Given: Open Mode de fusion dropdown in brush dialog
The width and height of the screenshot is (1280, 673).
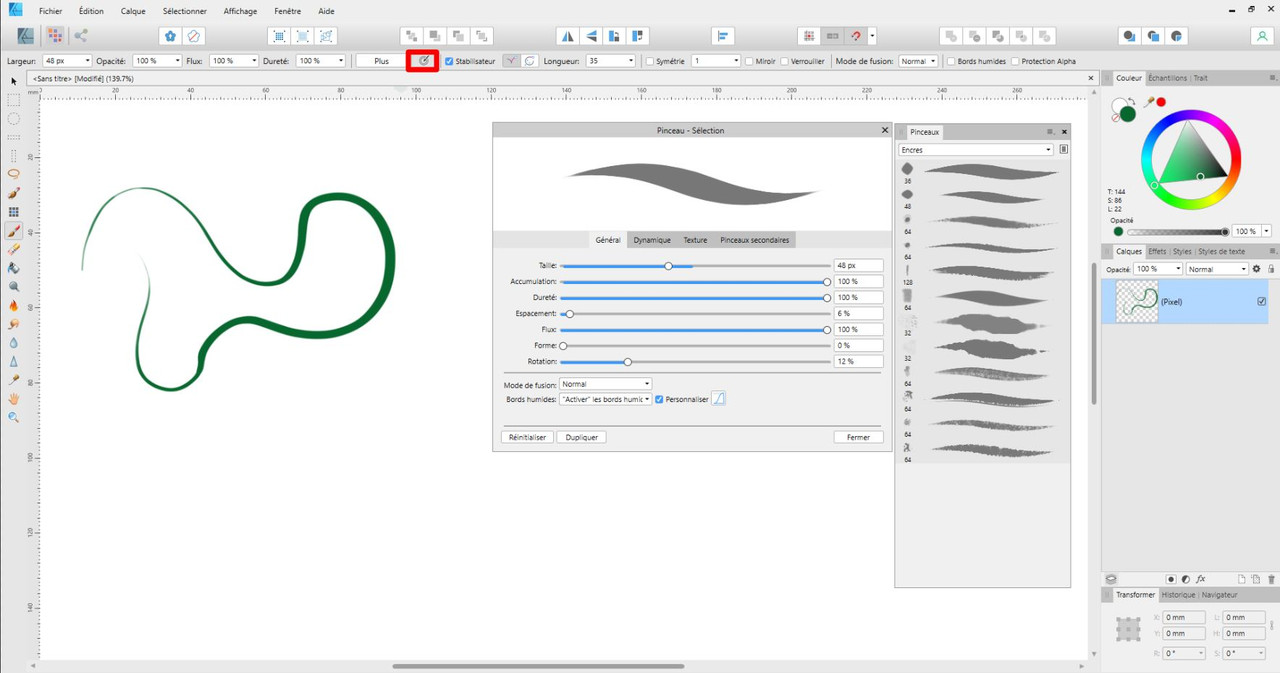Looking at the screenshot, I should 605,384.
